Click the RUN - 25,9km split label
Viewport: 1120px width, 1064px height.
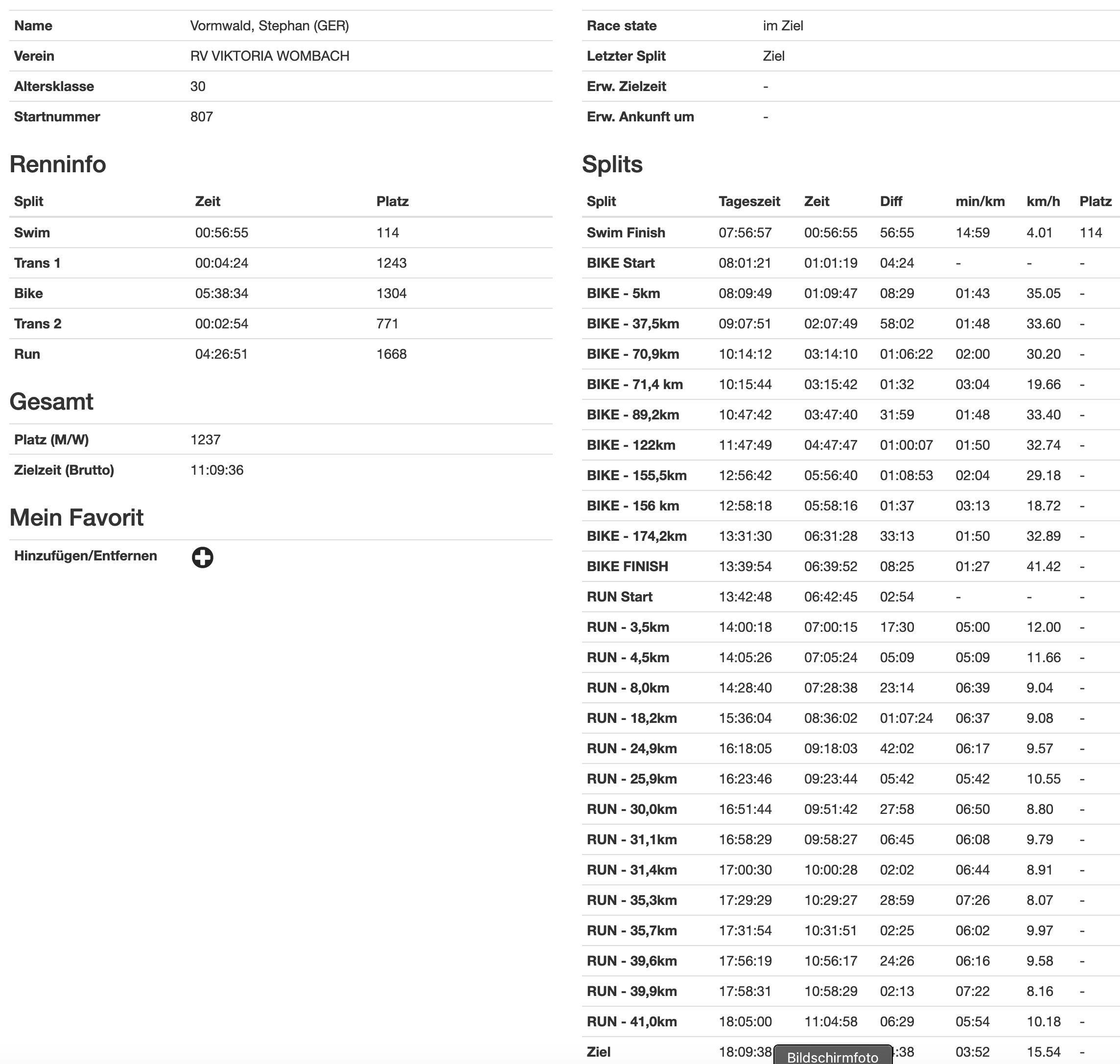(x=631, y=779)
